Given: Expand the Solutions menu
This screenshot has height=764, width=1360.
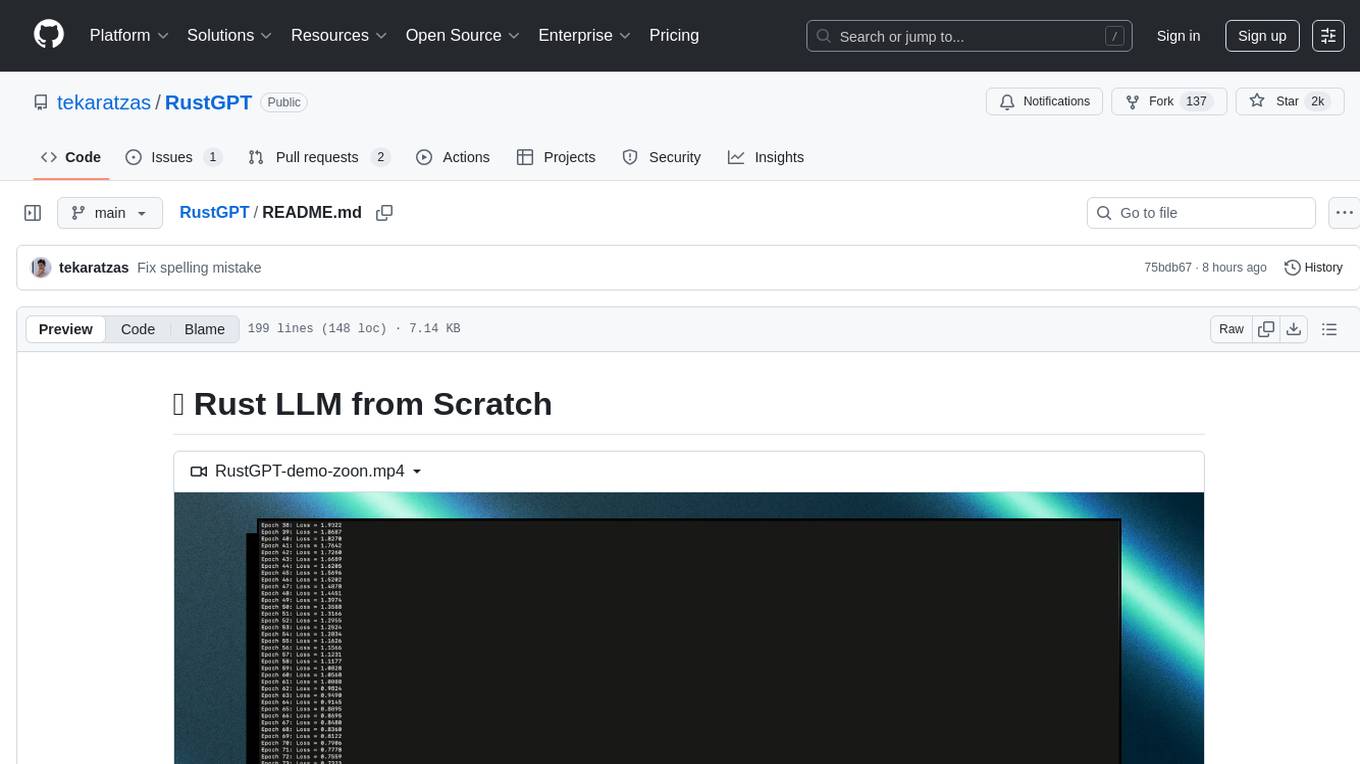Looking at the screenshot, I should (x=230, y=35).
